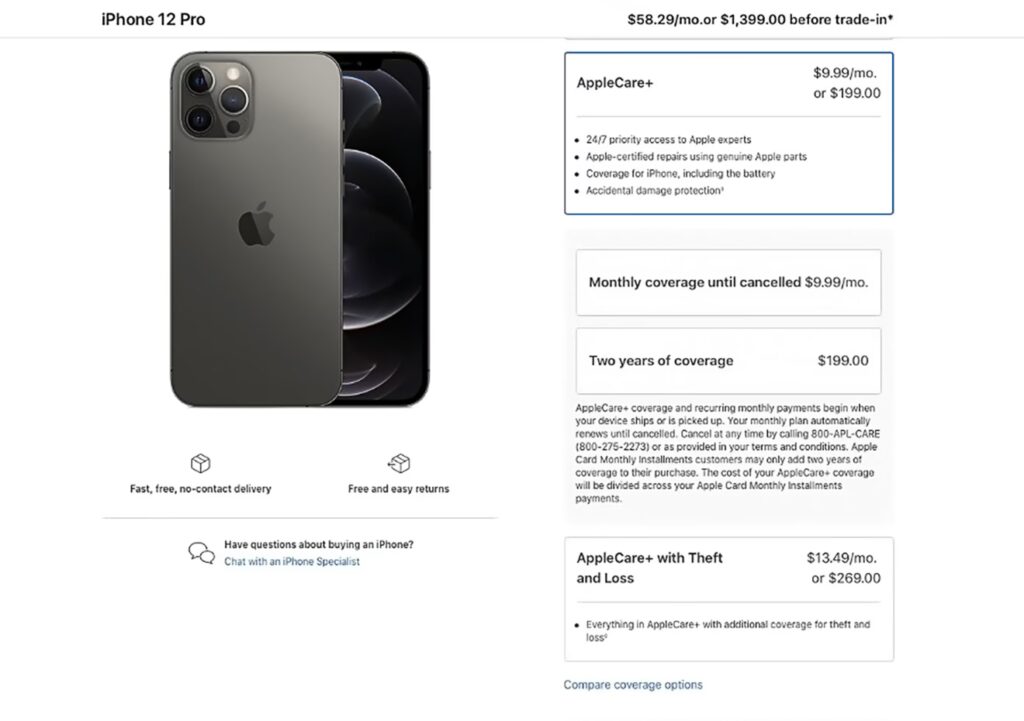Click the Have questions about buying an iPhone text
Viewport: 1024px width, 721px height.
pos(318,545)
